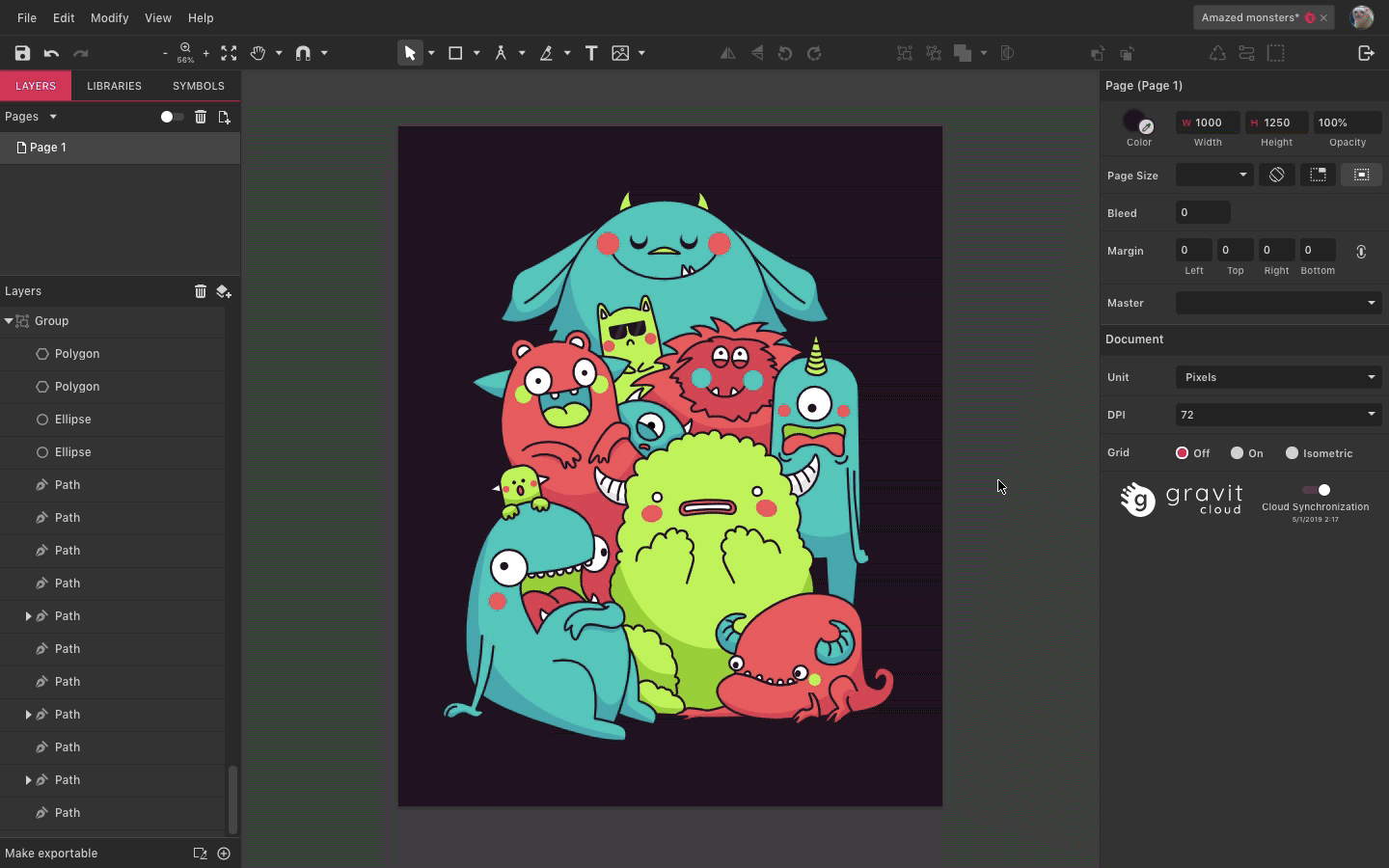
Task: Delete the selected page with trash icon
Action: click(201, 117)
